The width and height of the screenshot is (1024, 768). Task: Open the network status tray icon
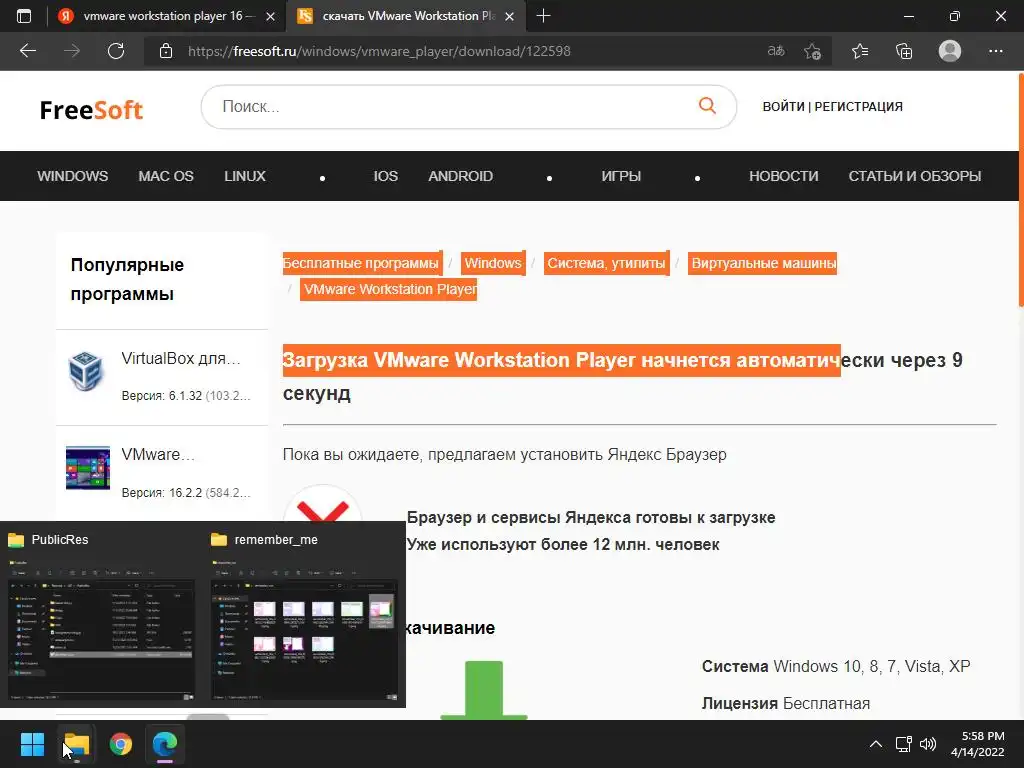point(904,744)
